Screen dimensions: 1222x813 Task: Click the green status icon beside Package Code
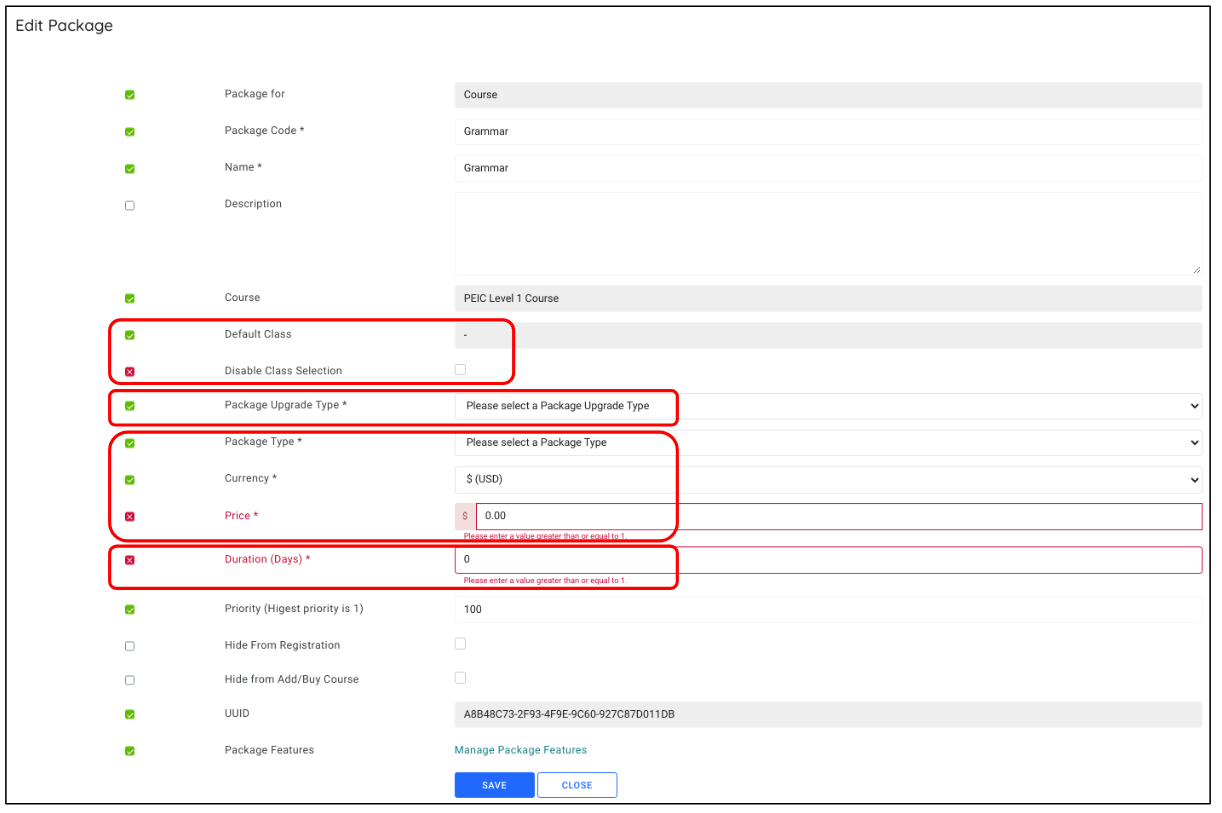(x=129, y=131)
